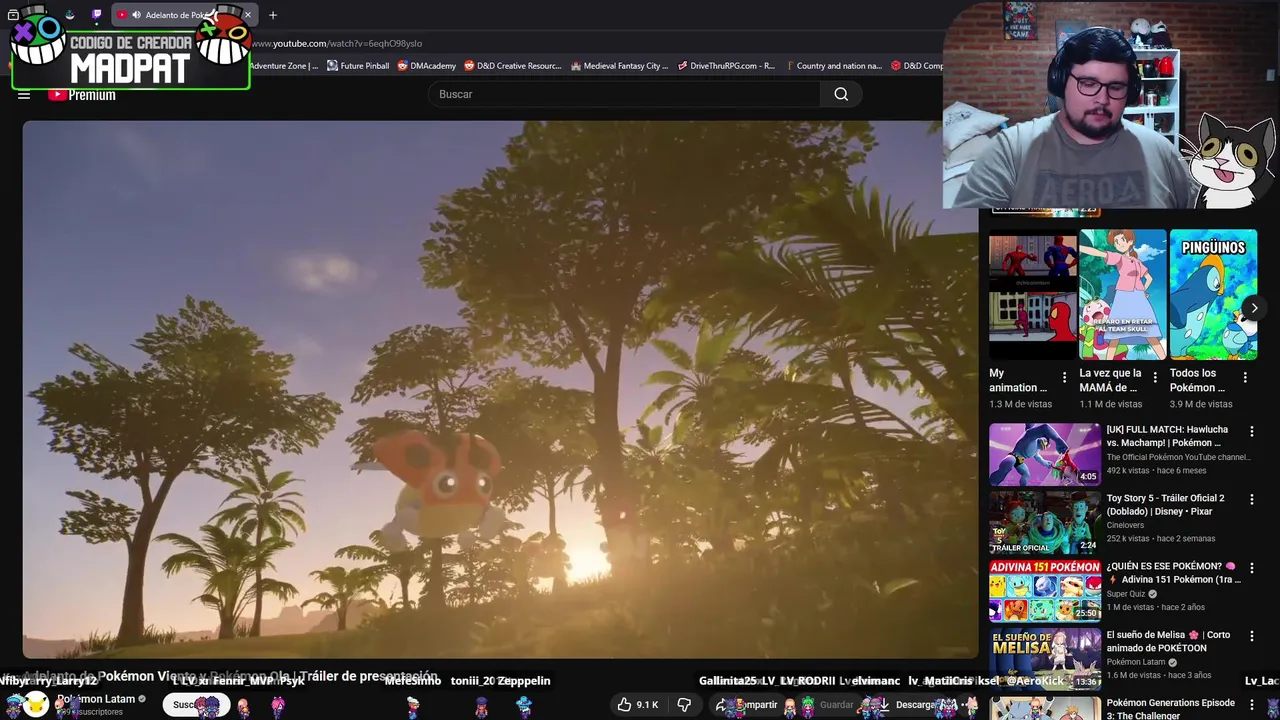This screenshot has height=720, width=1280.
Task: Click the Suscribirse subscribe button
Action: pos(196,705)
